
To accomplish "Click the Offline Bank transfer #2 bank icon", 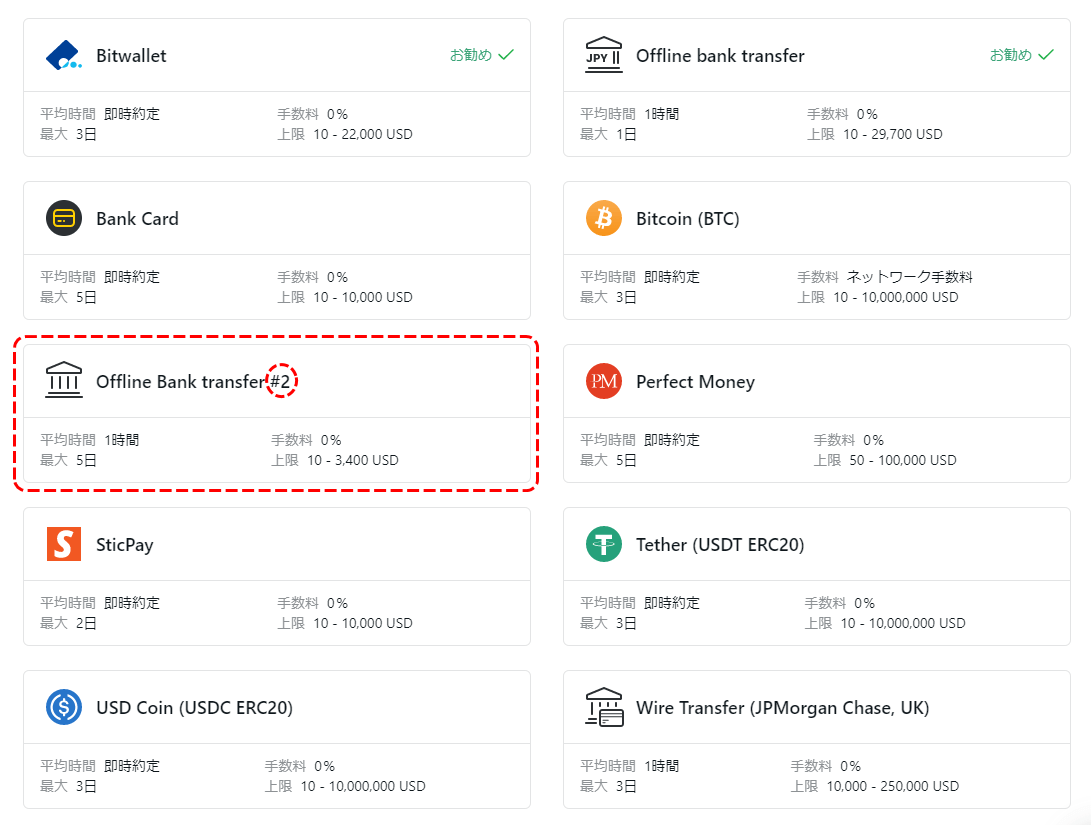I will [x=64, y=380].
